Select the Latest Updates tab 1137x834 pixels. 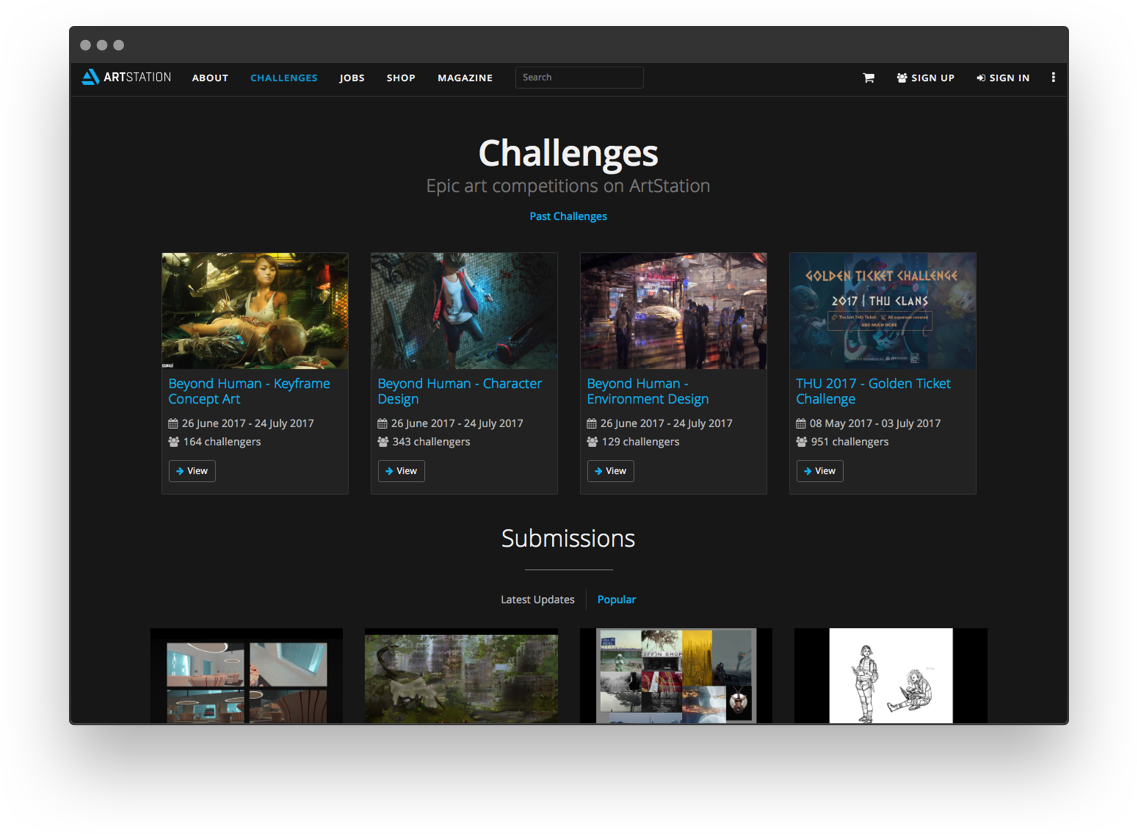pyautogui.click(x=537, y=600)
